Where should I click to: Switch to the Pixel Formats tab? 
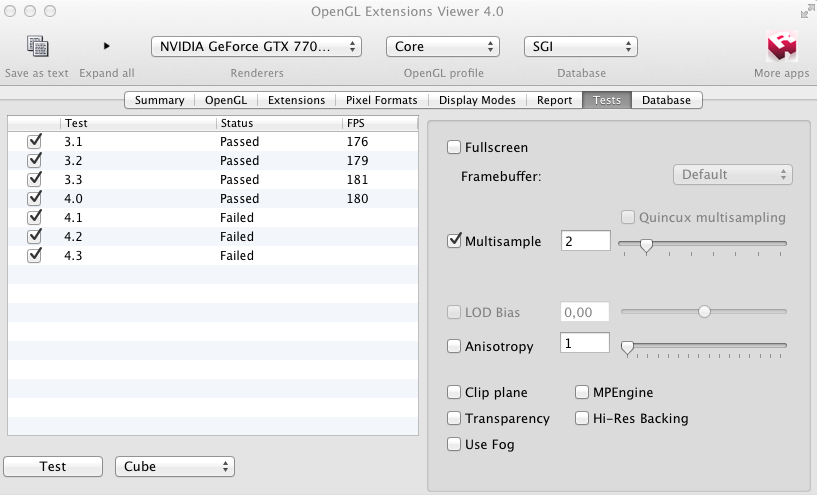pos(381,100)
